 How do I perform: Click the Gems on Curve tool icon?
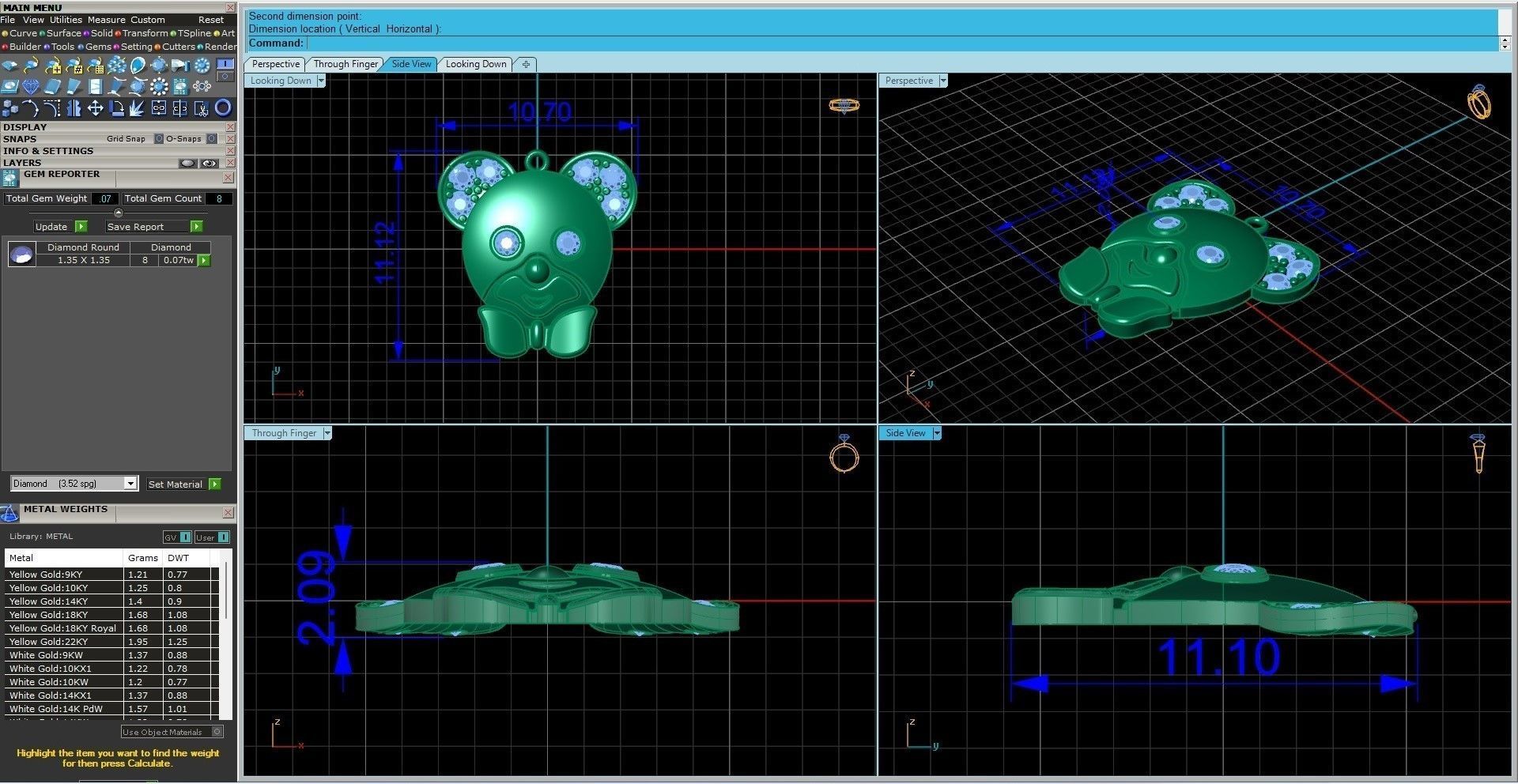pyautogui.click(x=31, y=65)
